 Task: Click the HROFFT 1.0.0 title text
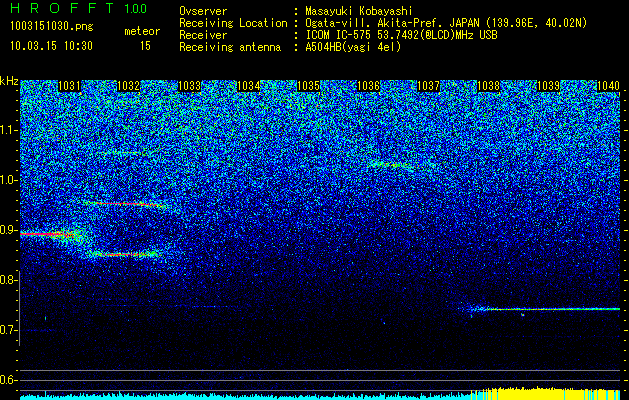(78, 8)
